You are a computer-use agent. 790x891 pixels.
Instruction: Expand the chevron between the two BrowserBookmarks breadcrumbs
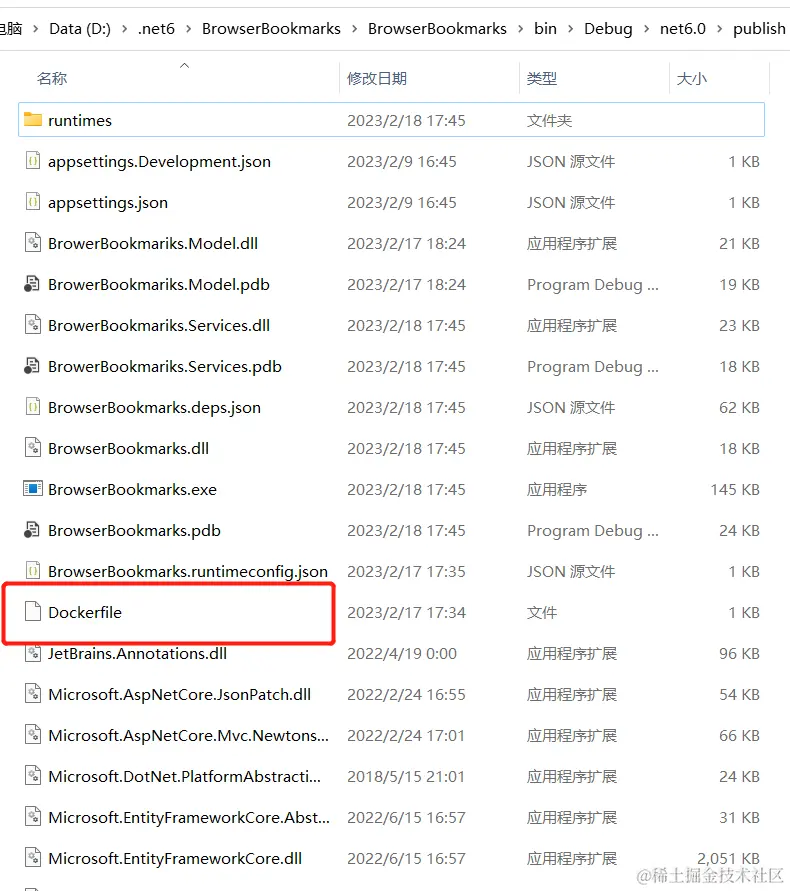coord(355,28)
